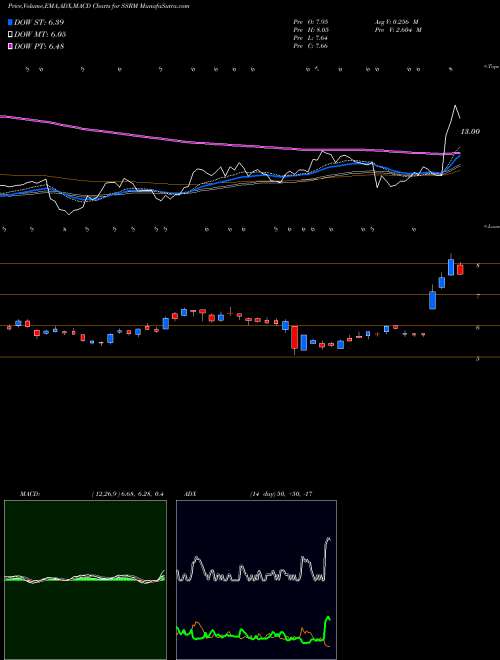Click the white DOW MT legend swatch
Image resolution: width=500 pixels, height=660 pixels.
pos(11,35)
